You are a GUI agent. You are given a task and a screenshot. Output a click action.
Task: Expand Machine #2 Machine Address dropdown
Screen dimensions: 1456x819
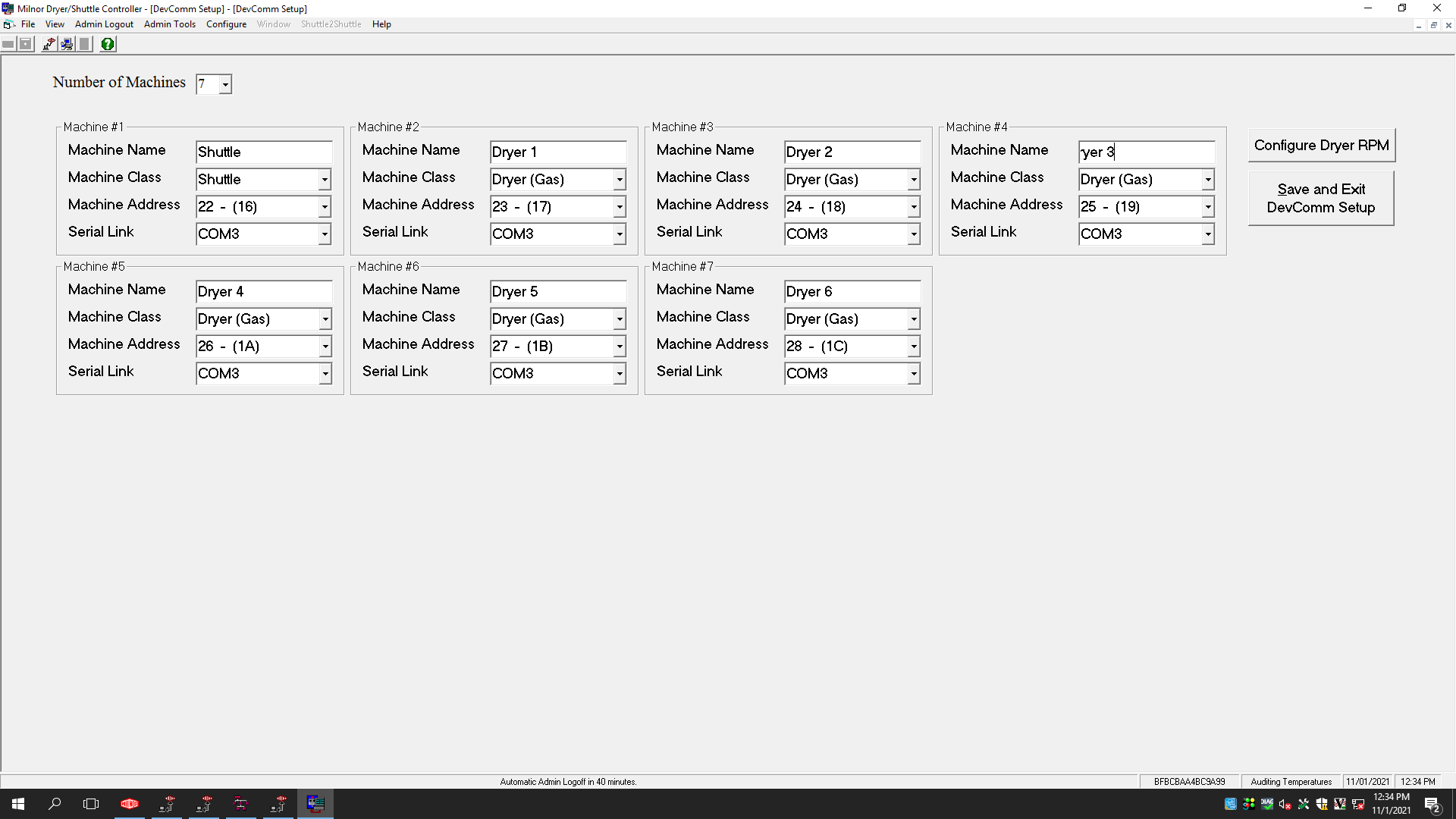[619, 207]
